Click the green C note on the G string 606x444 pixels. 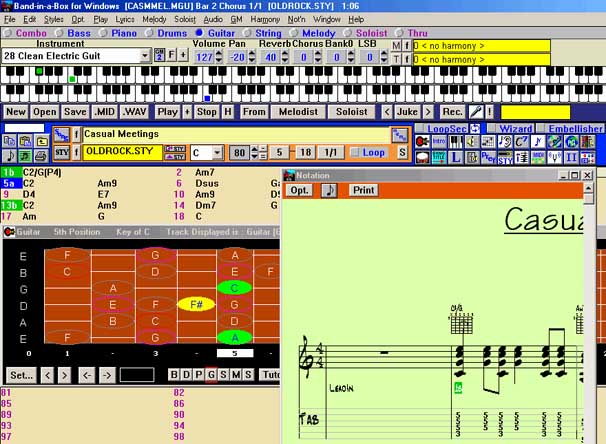235,288
